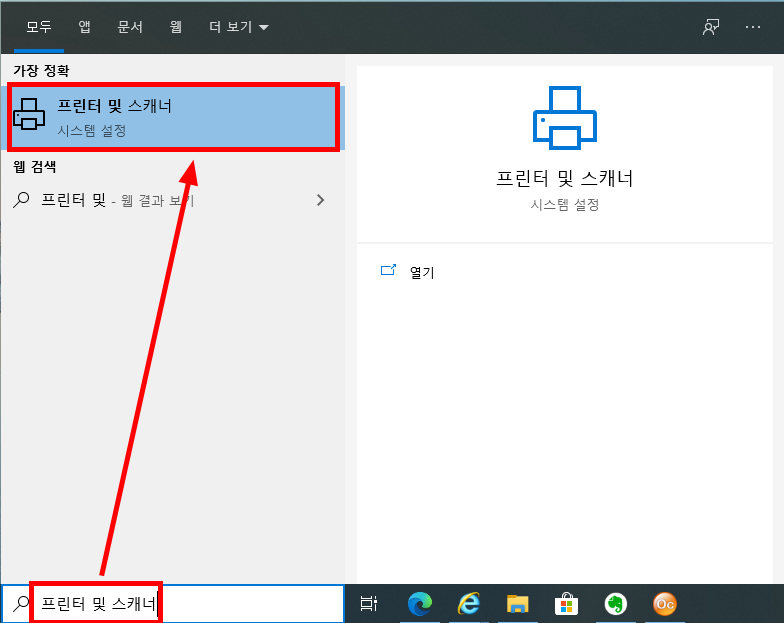Open the feedback person icon
The height and width of the screenshot is (623, 784).
point(710,27)
